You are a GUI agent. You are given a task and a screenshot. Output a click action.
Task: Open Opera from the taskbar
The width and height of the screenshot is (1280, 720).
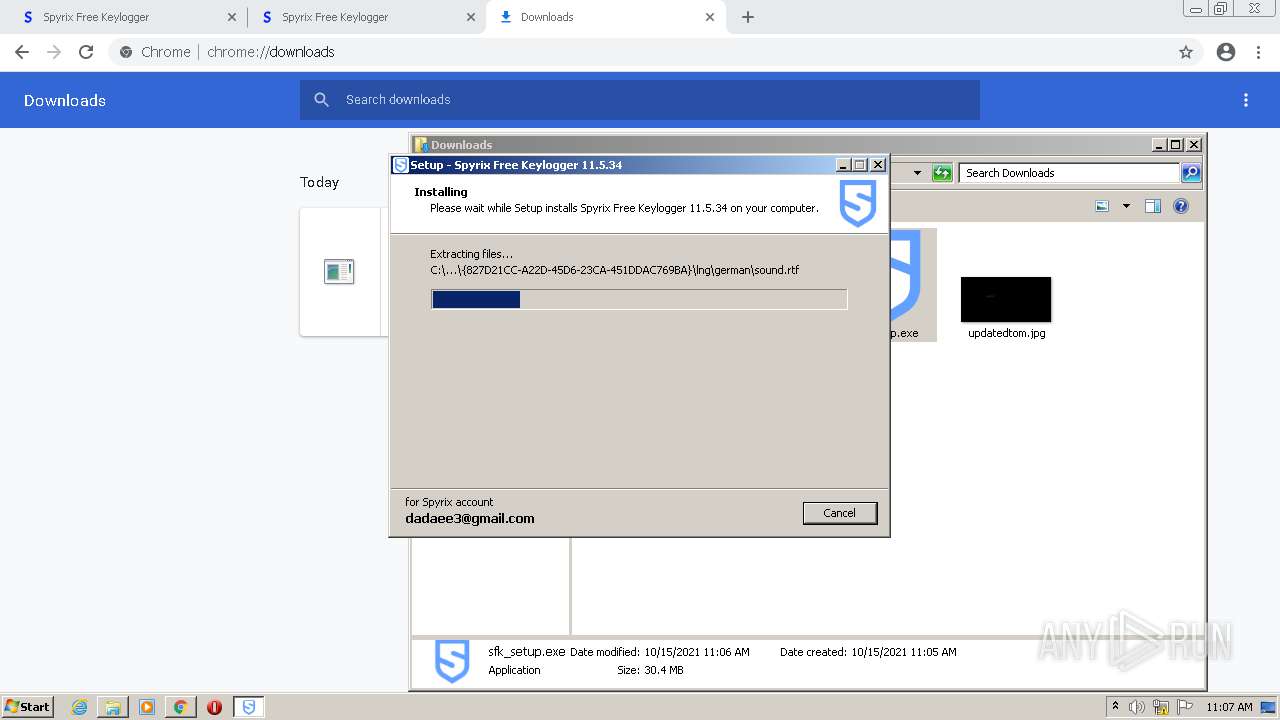(x=214, y=707)
